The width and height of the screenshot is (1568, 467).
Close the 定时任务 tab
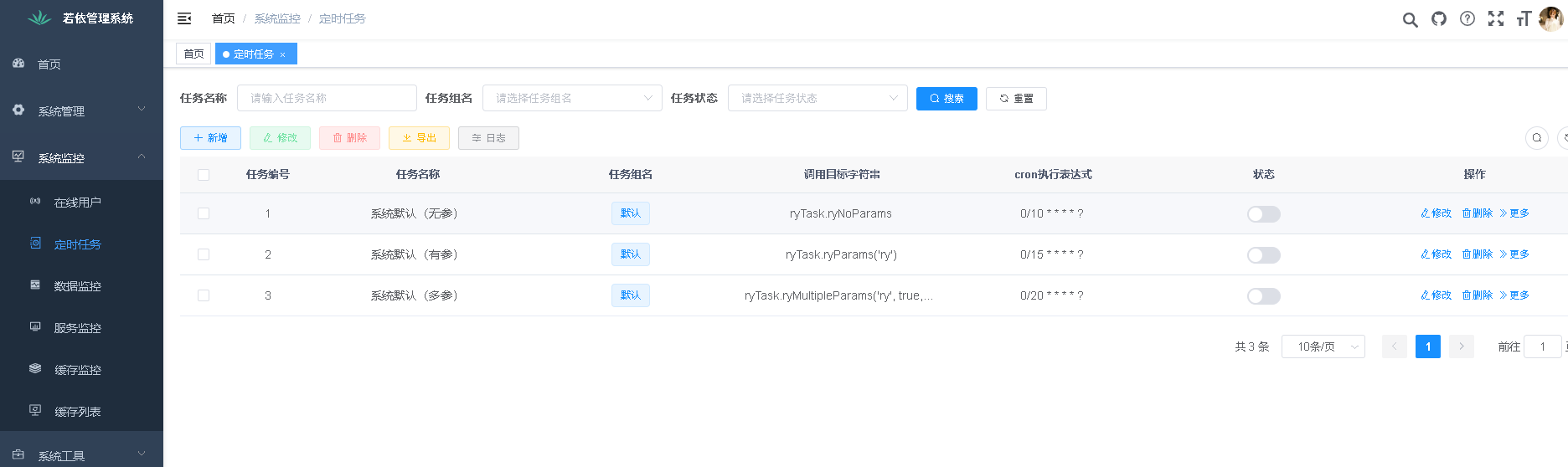[283, 54]
